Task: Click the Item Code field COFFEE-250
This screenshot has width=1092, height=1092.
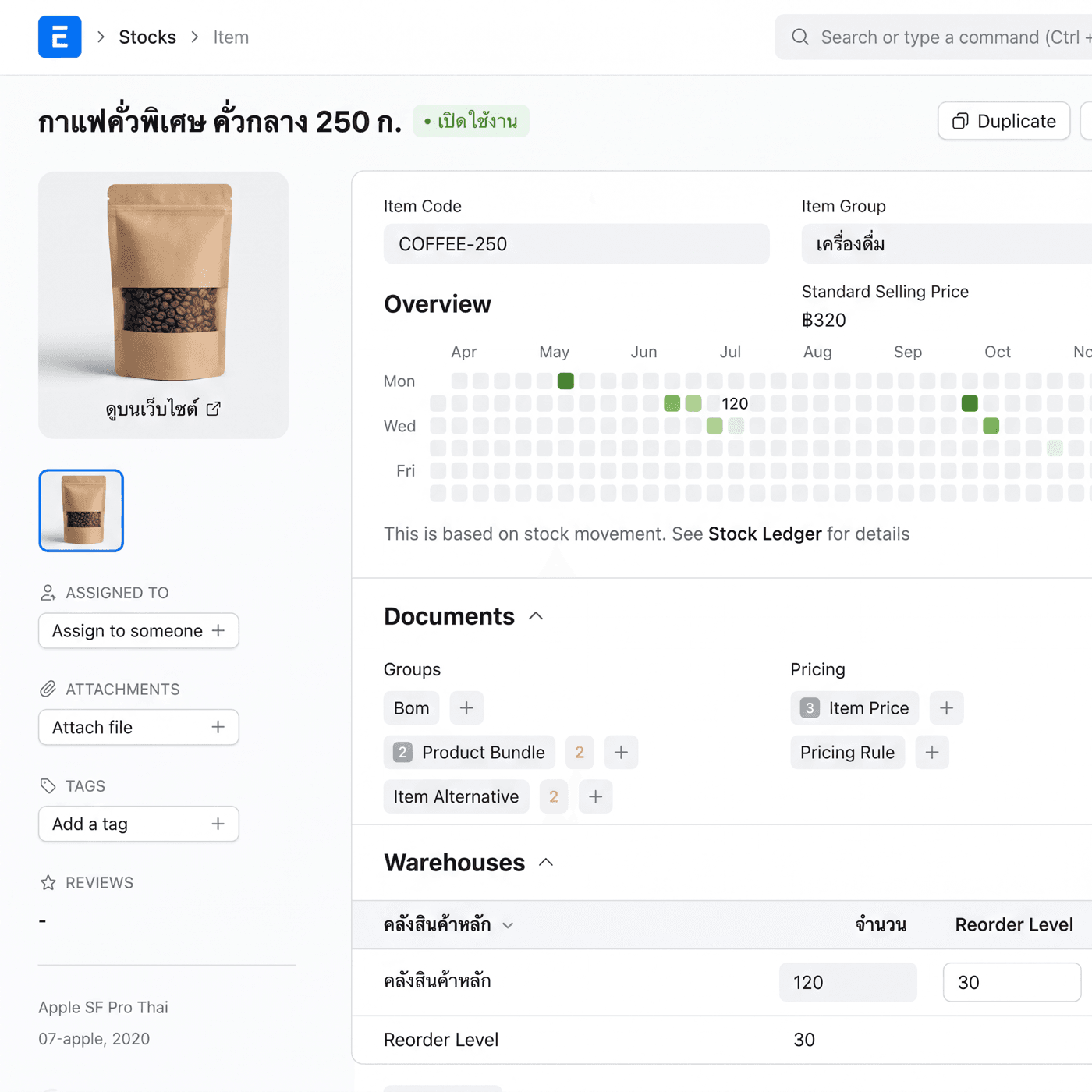Action: pyautogui.click(x=576, y=244)
